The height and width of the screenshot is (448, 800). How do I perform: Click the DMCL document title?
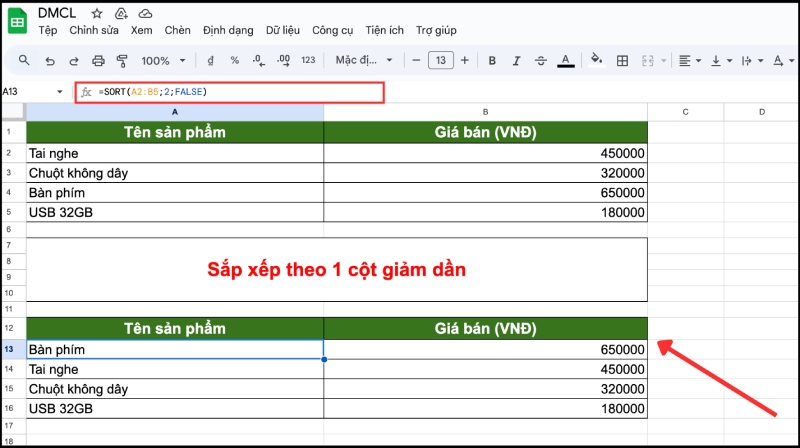(57, 13)
